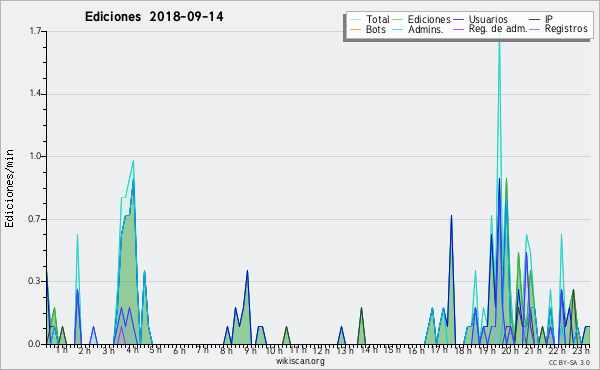
Task: Click the "20 h" x-axis tick label
Action: click(510, 350)
